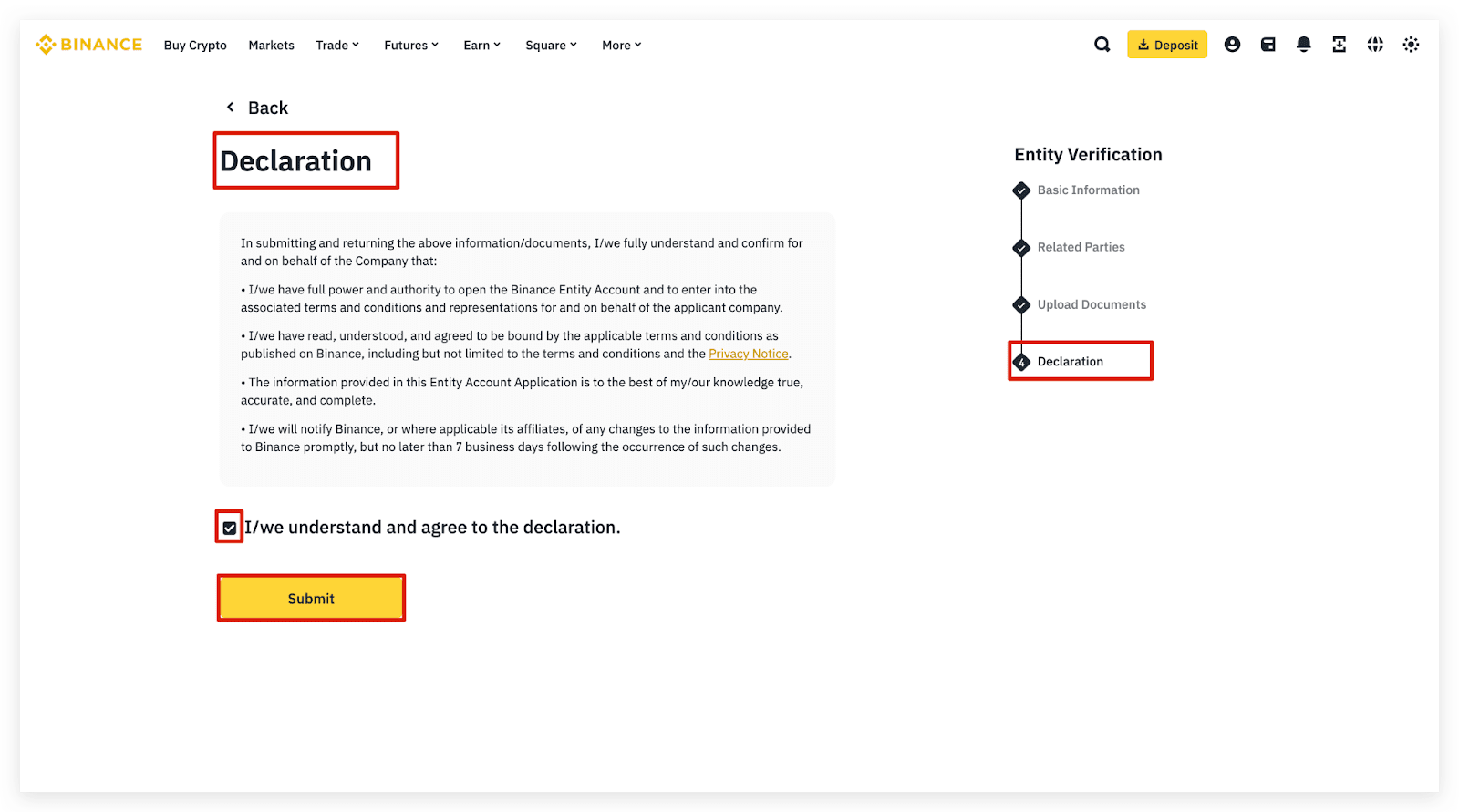Click the download app icon
The width and height of the screenshot is (1459, 812).
click(x=1339, y=45)
